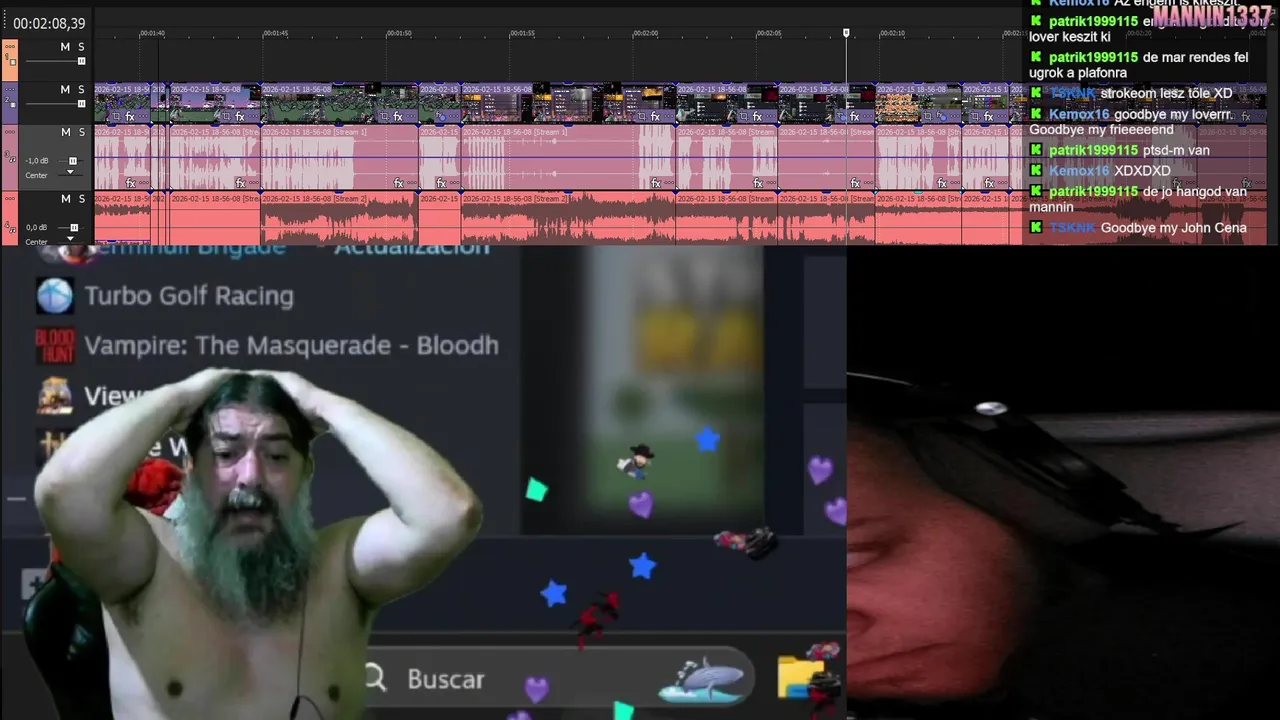Click the magnifier icon beside Buscar

(x=375, y=679)
